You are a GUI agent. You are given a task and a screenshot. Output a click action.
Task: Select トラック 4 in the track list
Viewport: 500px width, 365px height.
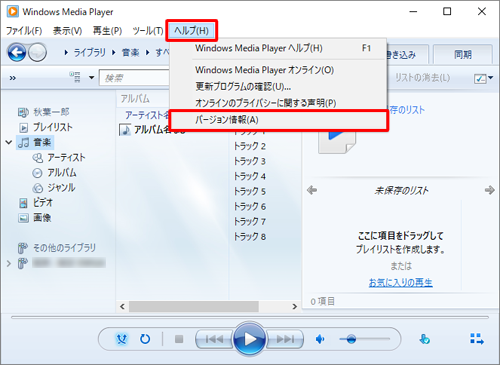point(250,176)
